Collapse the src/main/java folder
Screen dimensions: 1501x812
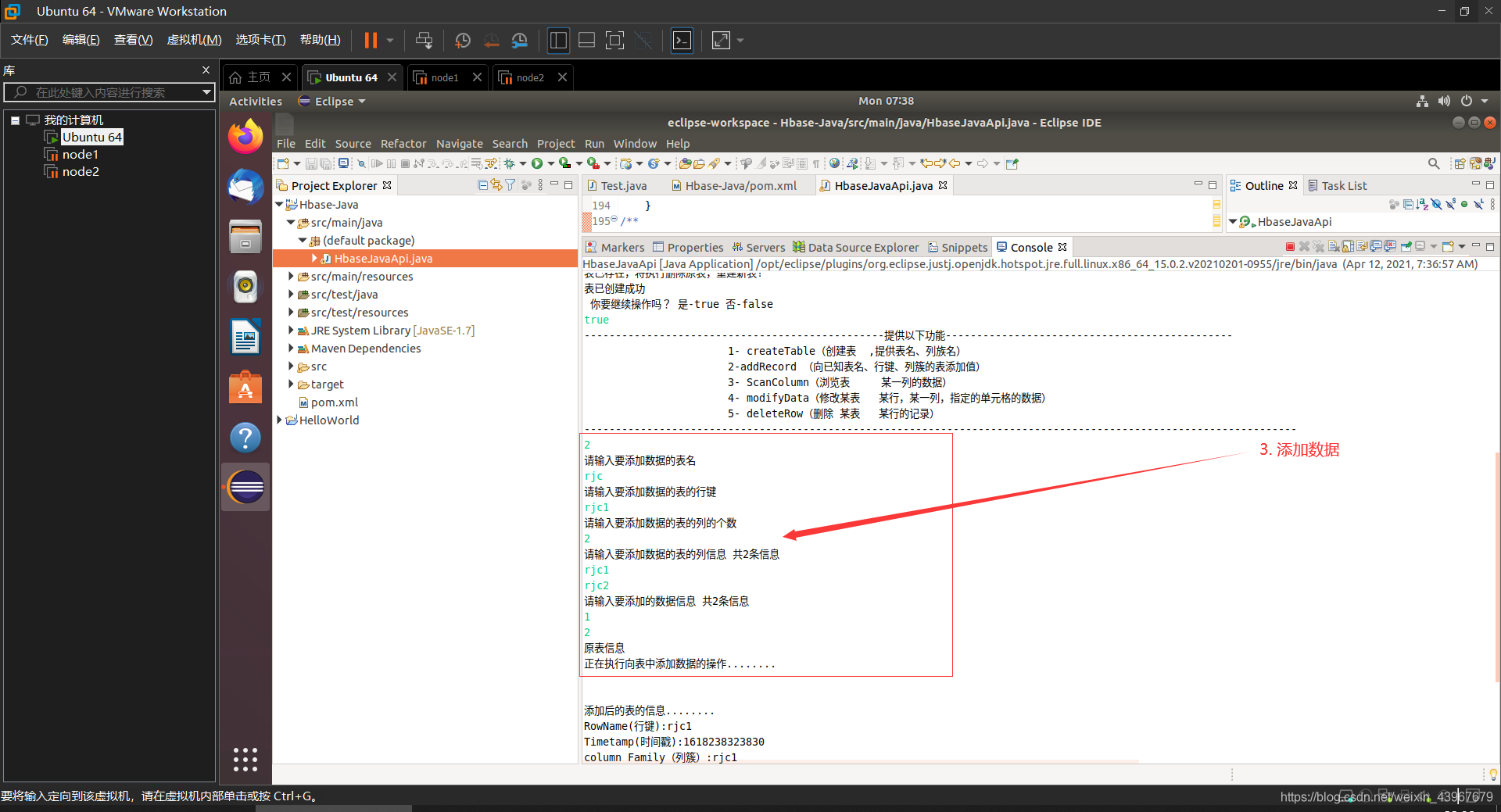291,222
